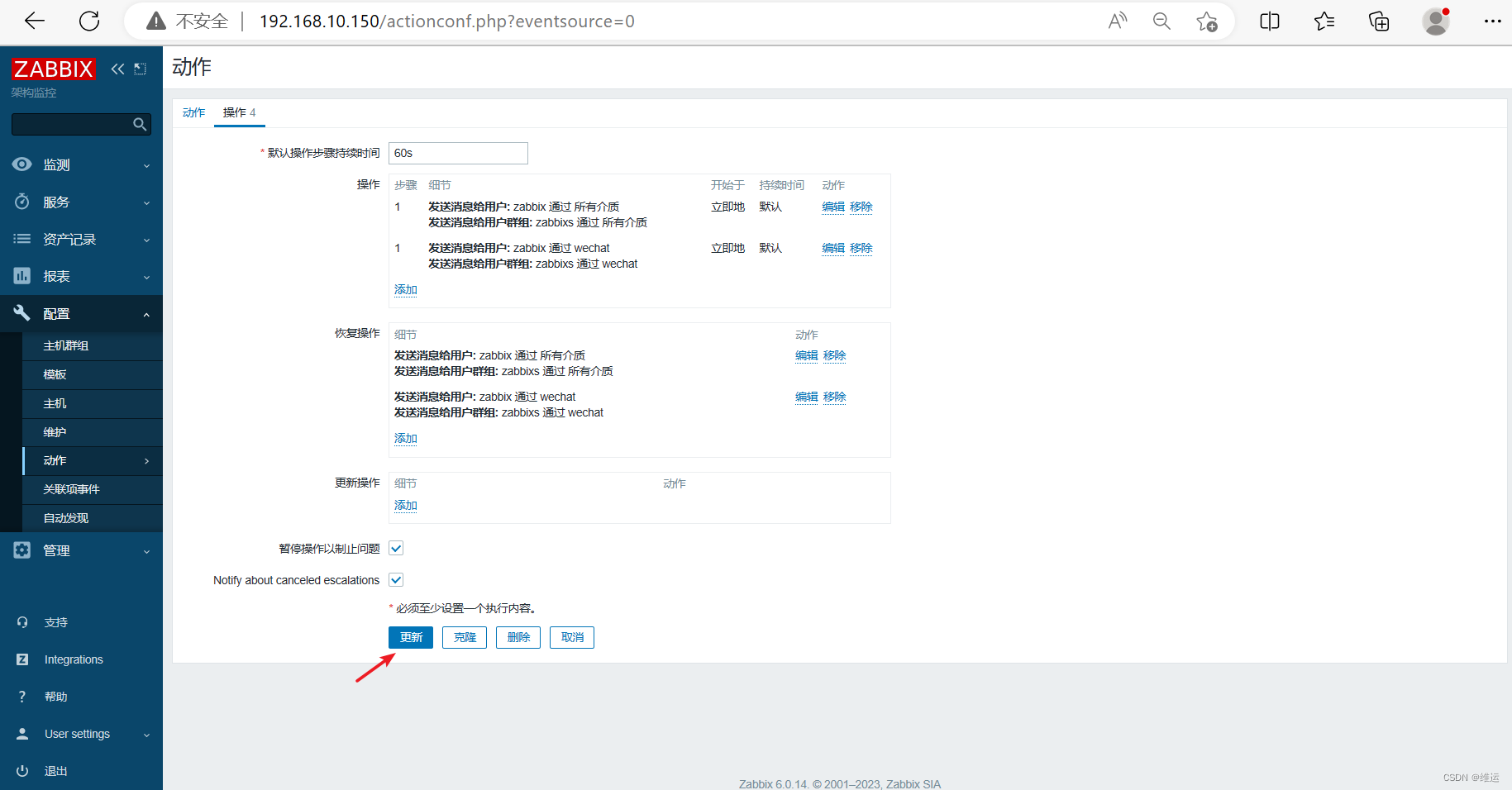1512x790 pixels.
Task: Expand the User settings chevron
Action: 146,735
